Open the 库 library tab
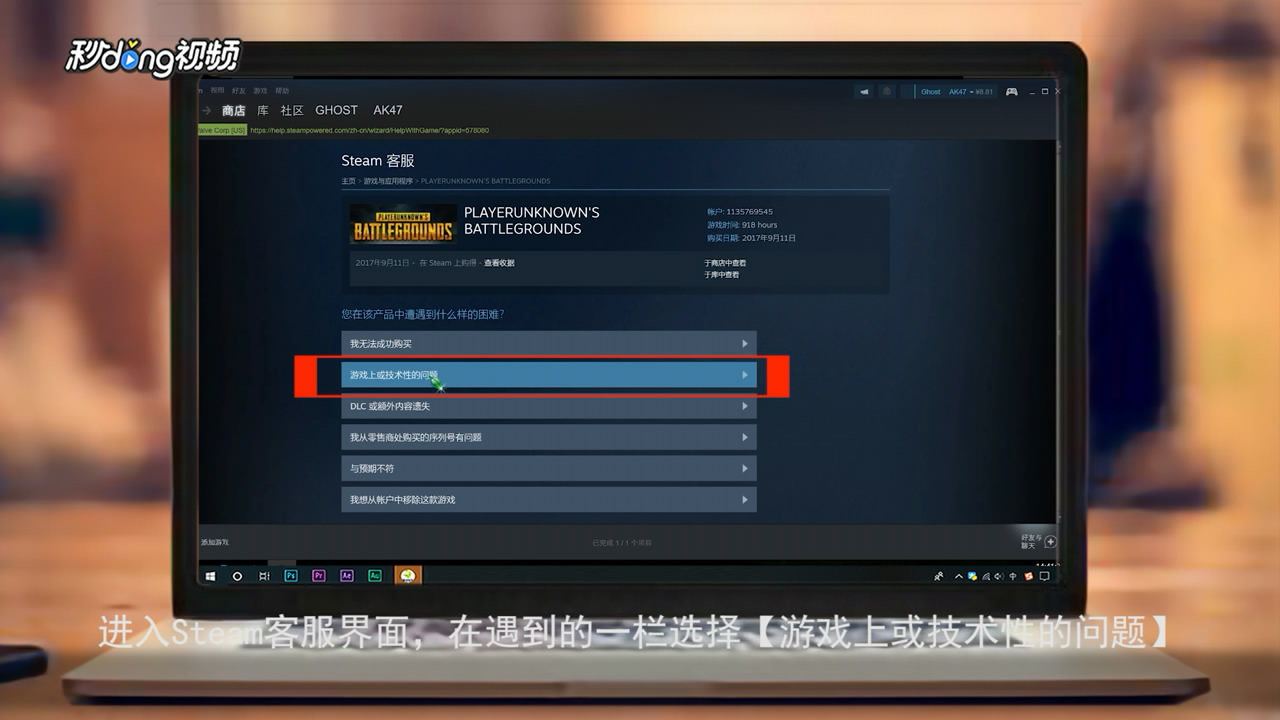The height and width of the screenshot is (720, 1280). [263, 110]
